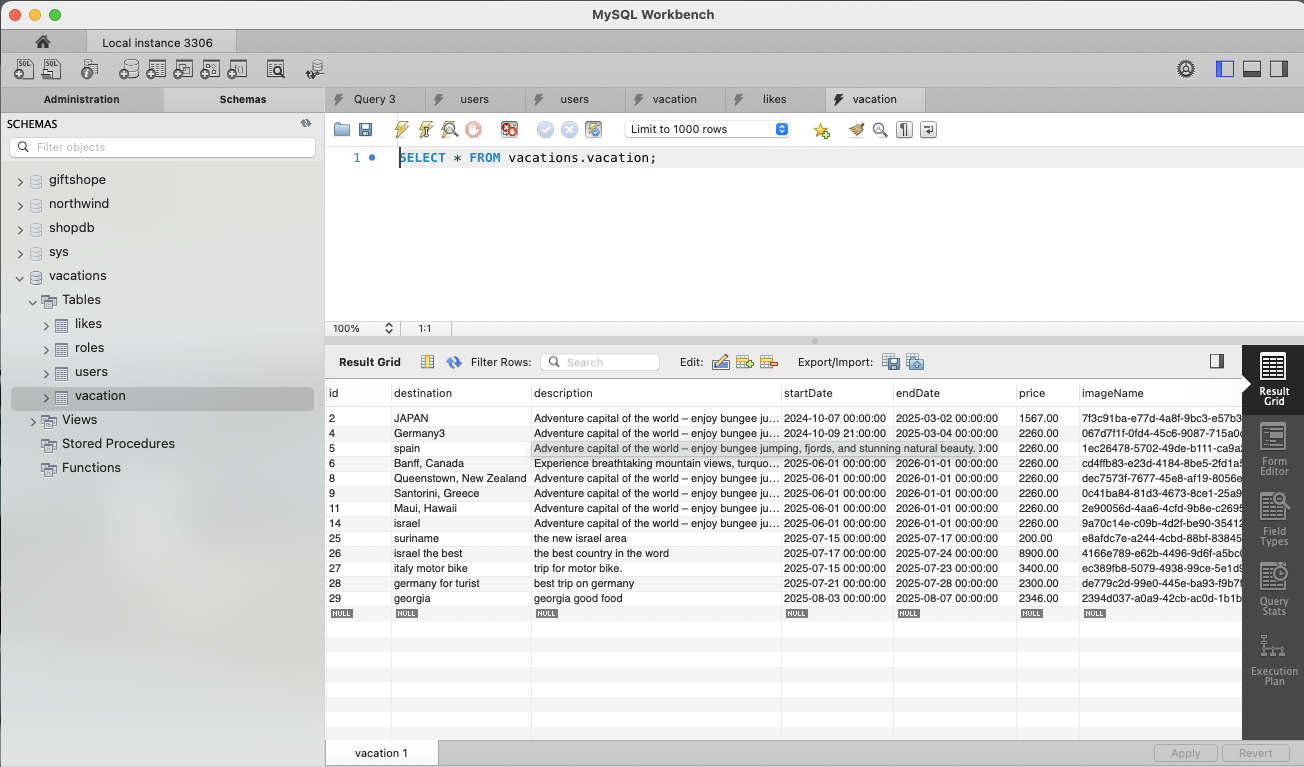Collapse the Tables node
This screenshot has width=1304, height=767.
[33, 301]
